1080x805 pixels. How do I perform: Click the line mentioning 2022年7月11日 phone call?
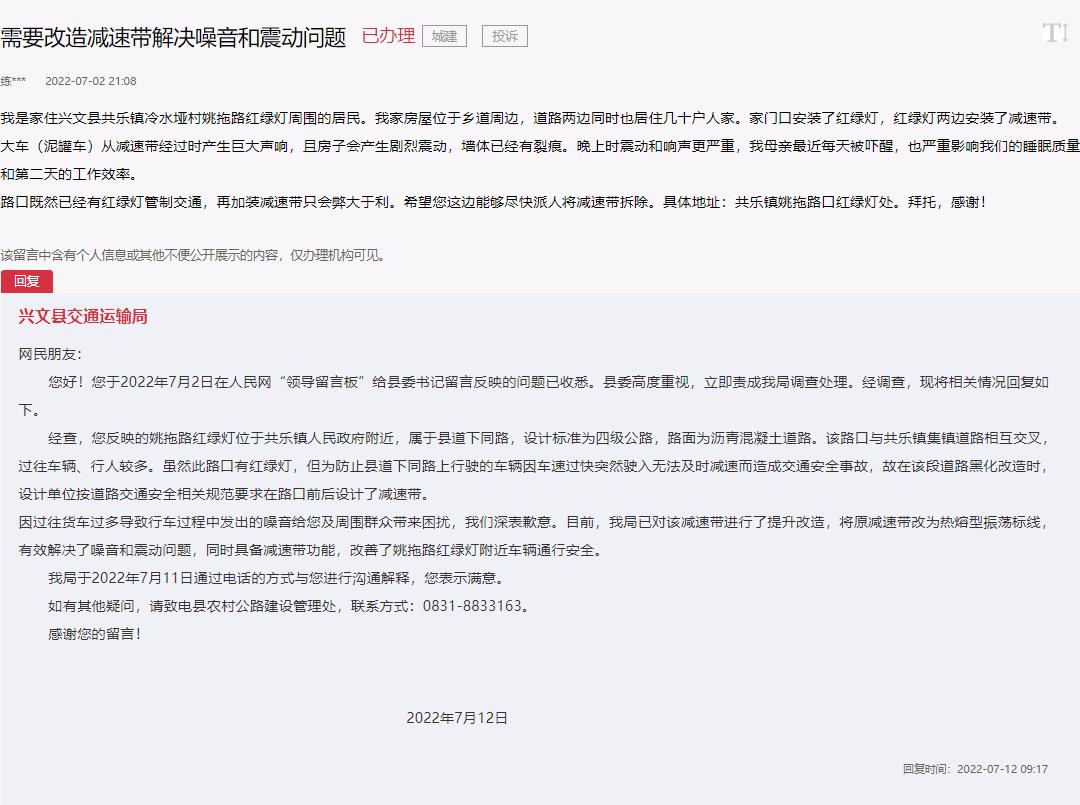pyautogui.click(x=275, y=578)
